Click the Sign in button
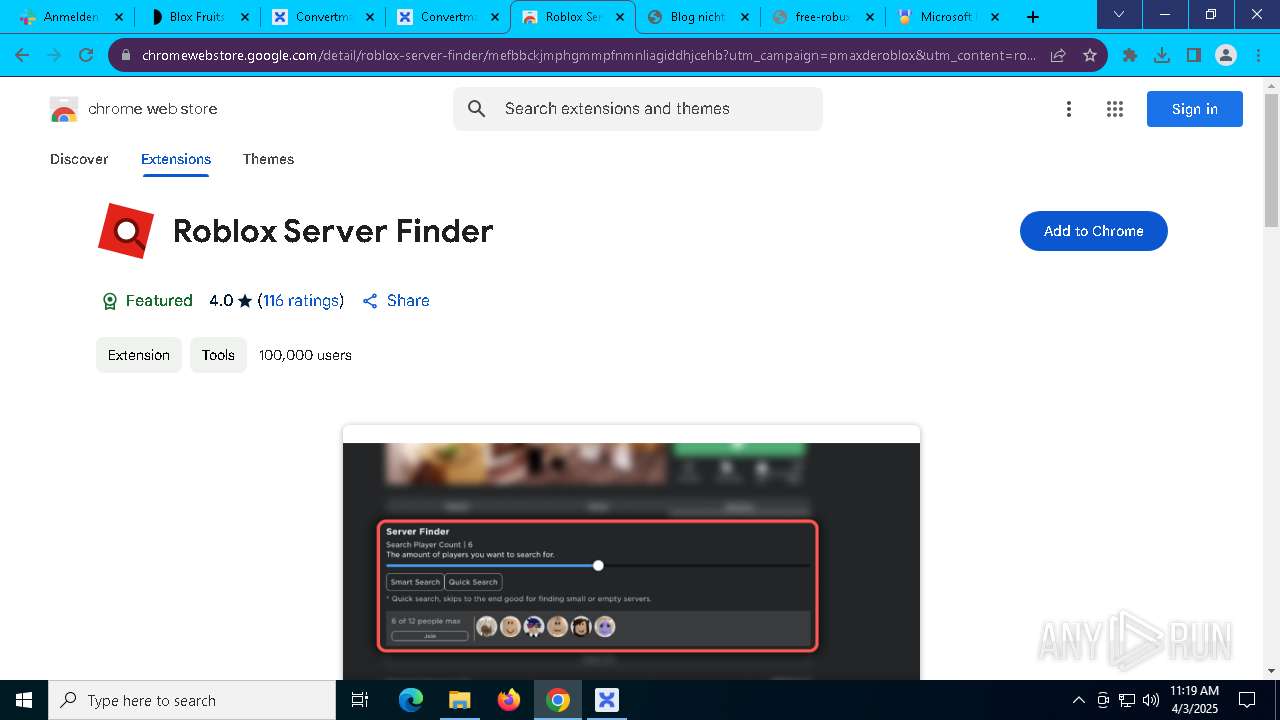 tap(1195, 109)
